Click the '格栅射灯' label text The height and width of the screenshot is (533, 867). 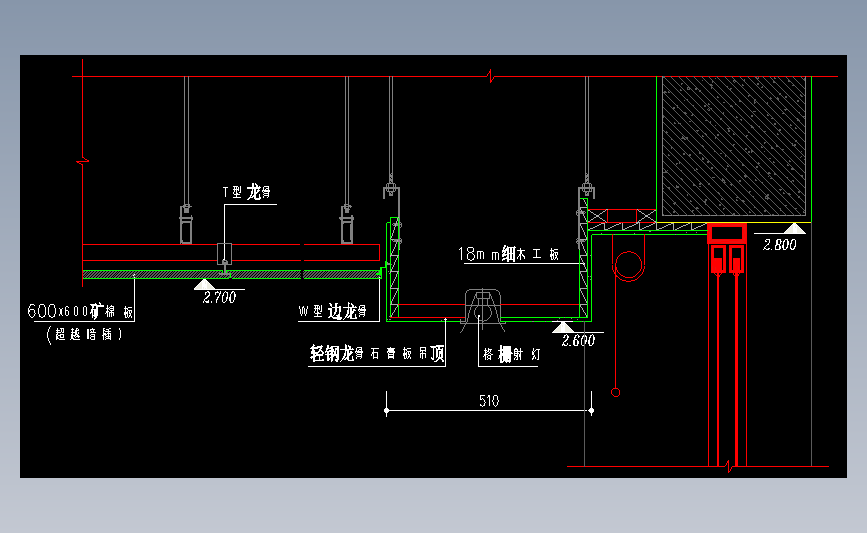pyautogui.click(x=511, y=354)
